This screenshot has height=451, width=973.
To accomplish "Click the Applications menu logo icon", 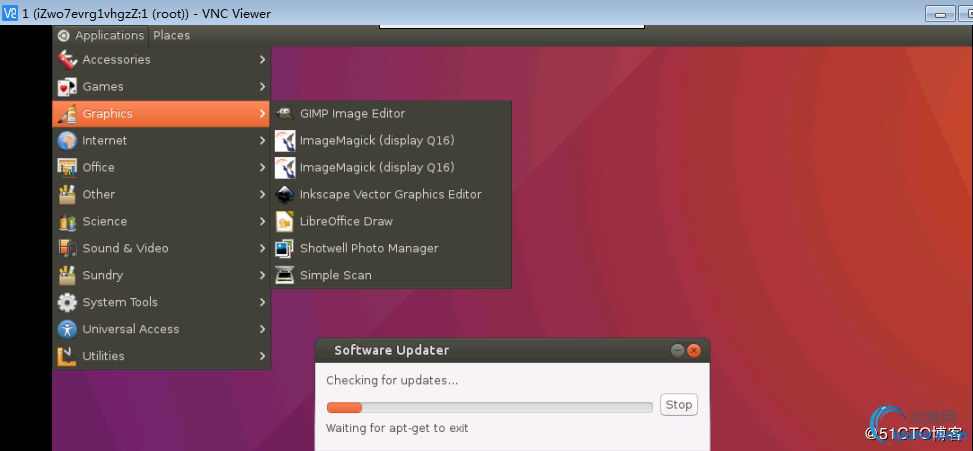I will click(x=63, y=35).
